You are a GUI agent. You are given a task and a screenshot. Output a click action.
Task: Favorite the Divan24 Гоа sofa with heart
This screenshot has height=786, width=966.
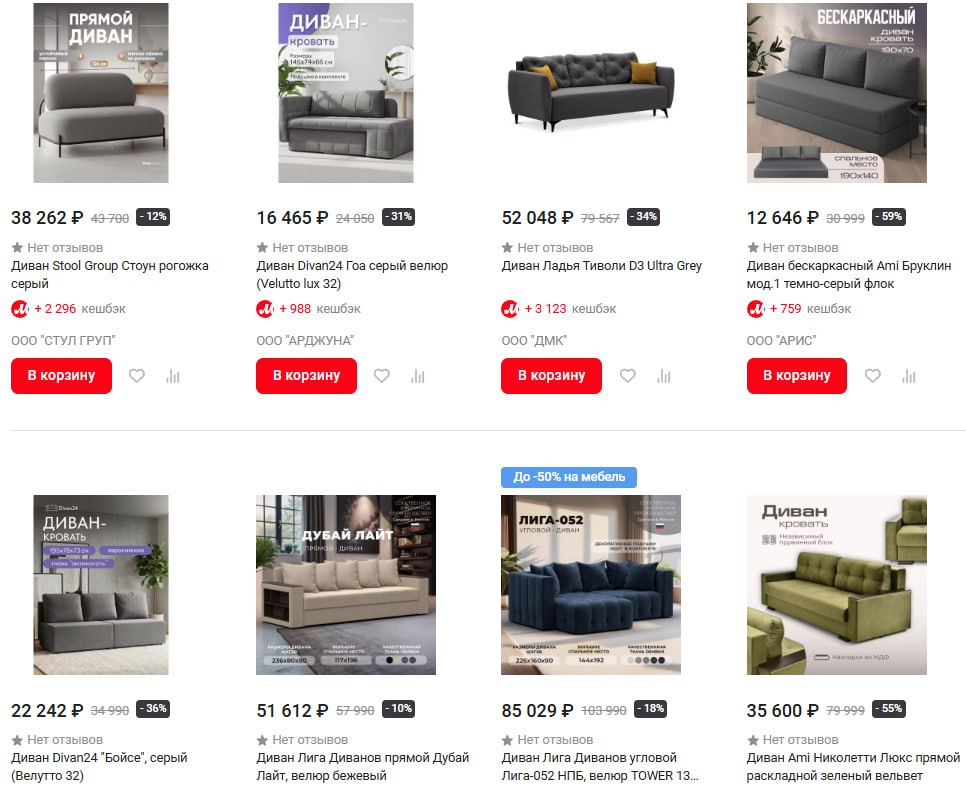click(x=382, y=376)
